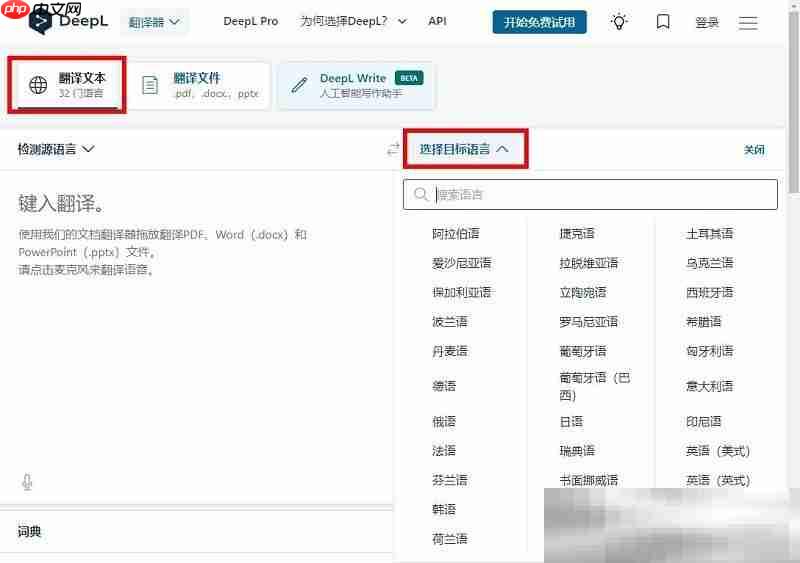This screenshot has width=800, height=563.
Task: Switch to the DeepL Write tab
Action: pyautogui.click(x=356, y=85)
